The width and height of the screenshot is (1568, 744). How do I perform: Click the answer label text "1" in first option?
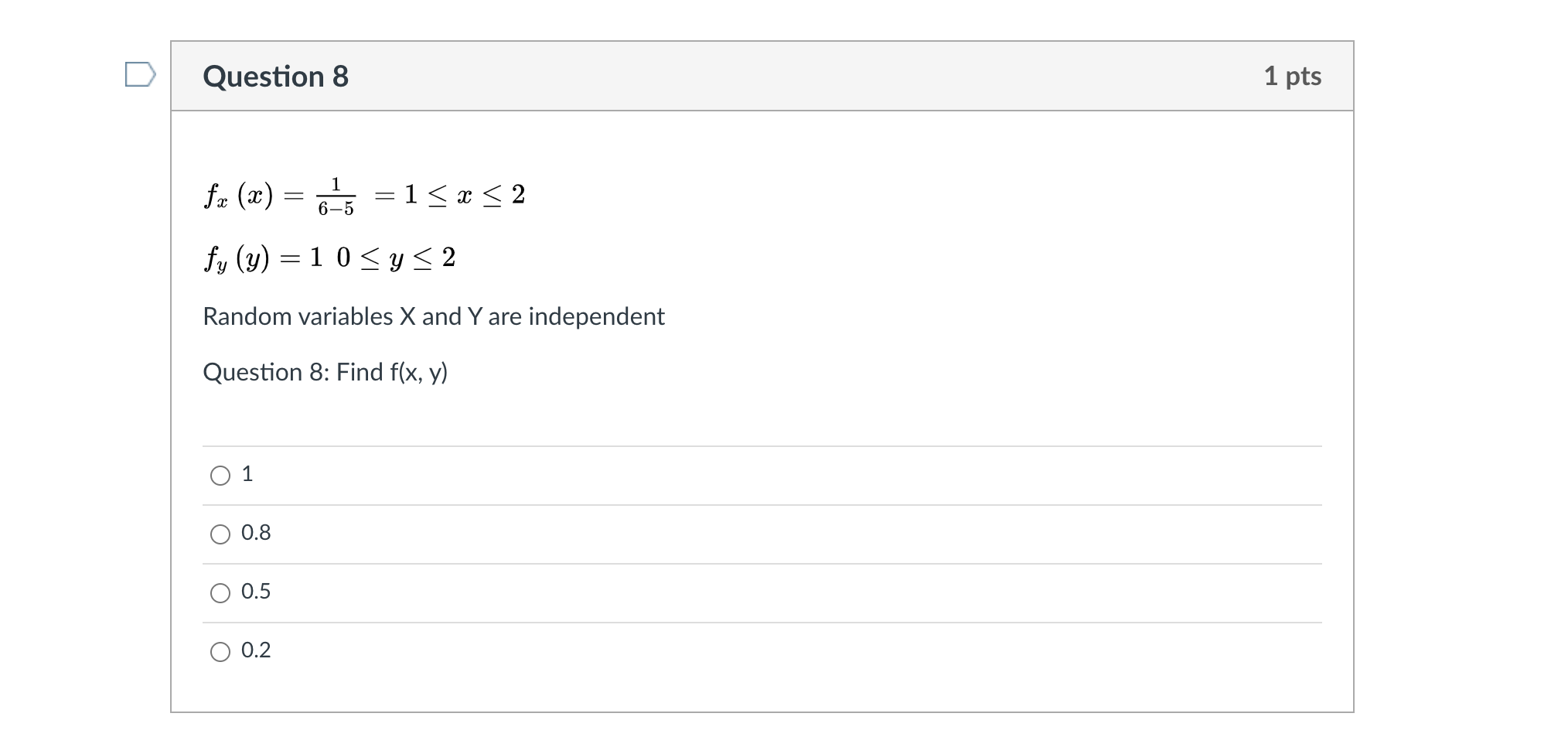247,474
